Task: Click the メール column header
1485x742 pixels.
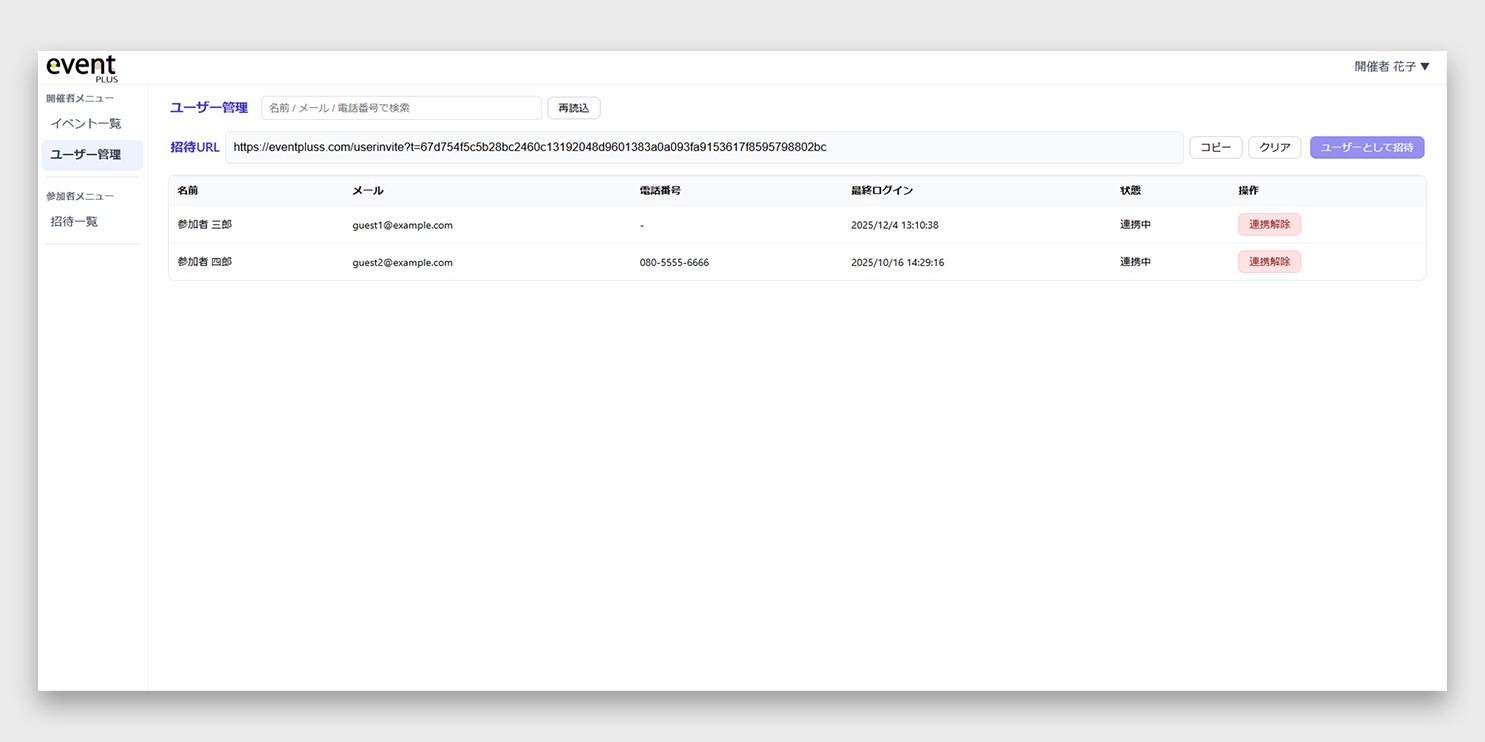Action: click(367, 191)
